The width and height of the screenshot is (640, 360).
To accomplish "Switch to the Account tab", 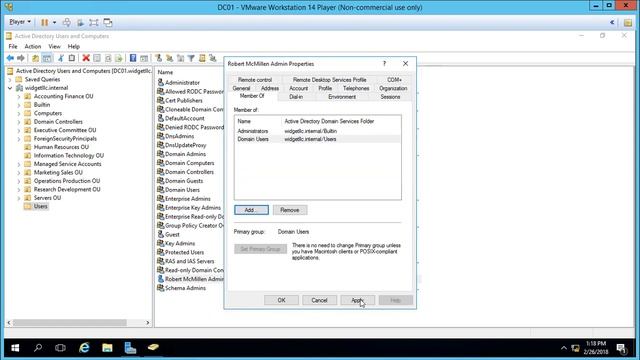I will 298,88.
